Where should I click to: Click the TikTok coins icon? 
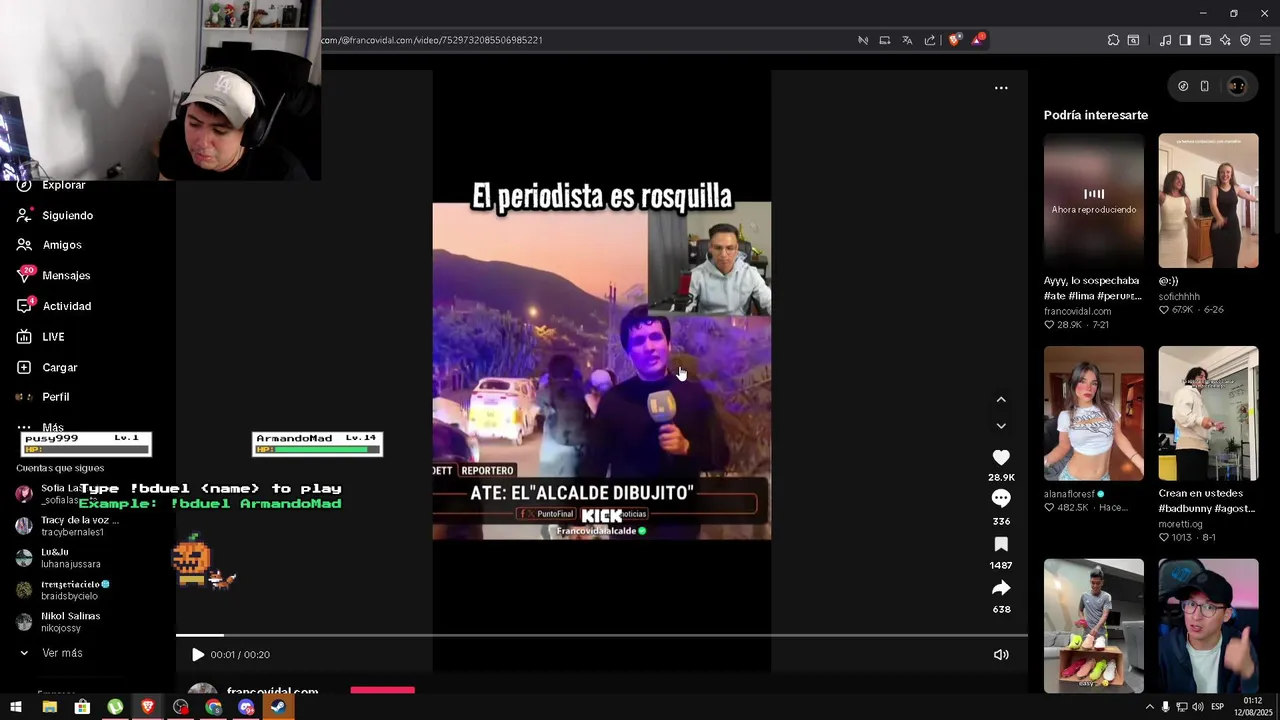pyautogui.click(x=1183, y=86)
